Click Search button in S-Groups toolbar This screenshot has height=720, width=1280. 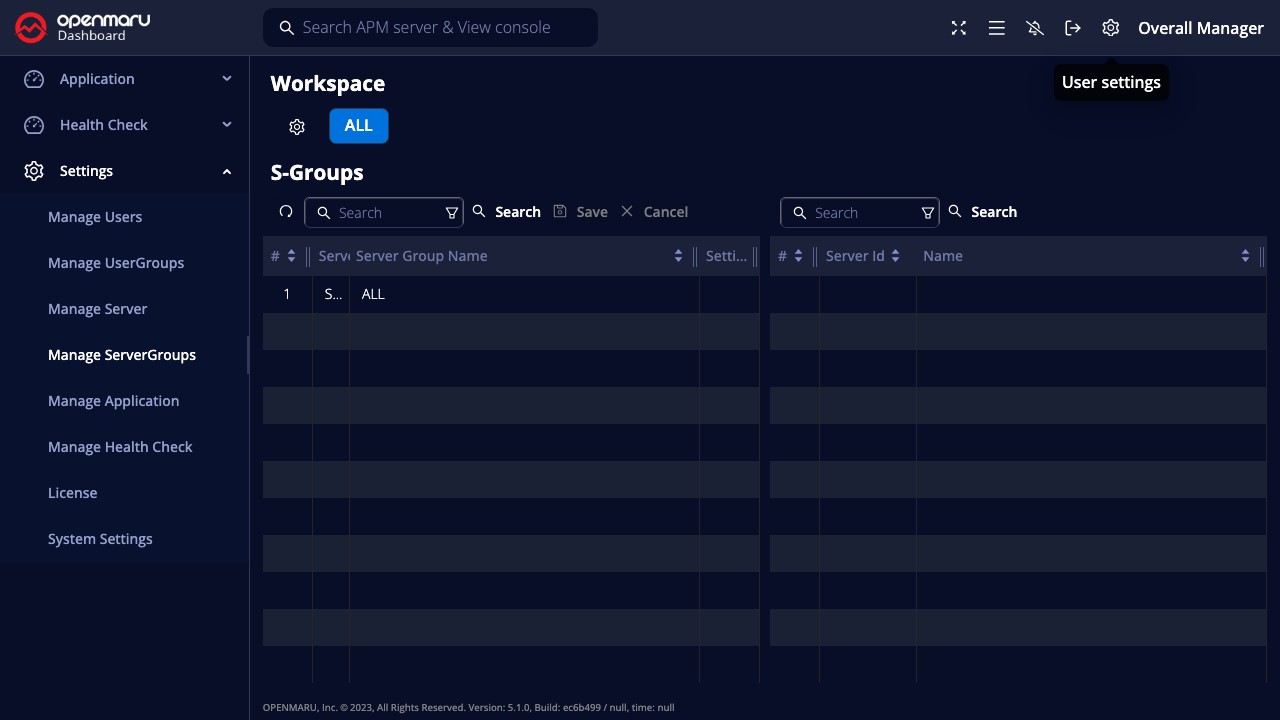pyautogui.click(x=507, y=212)
